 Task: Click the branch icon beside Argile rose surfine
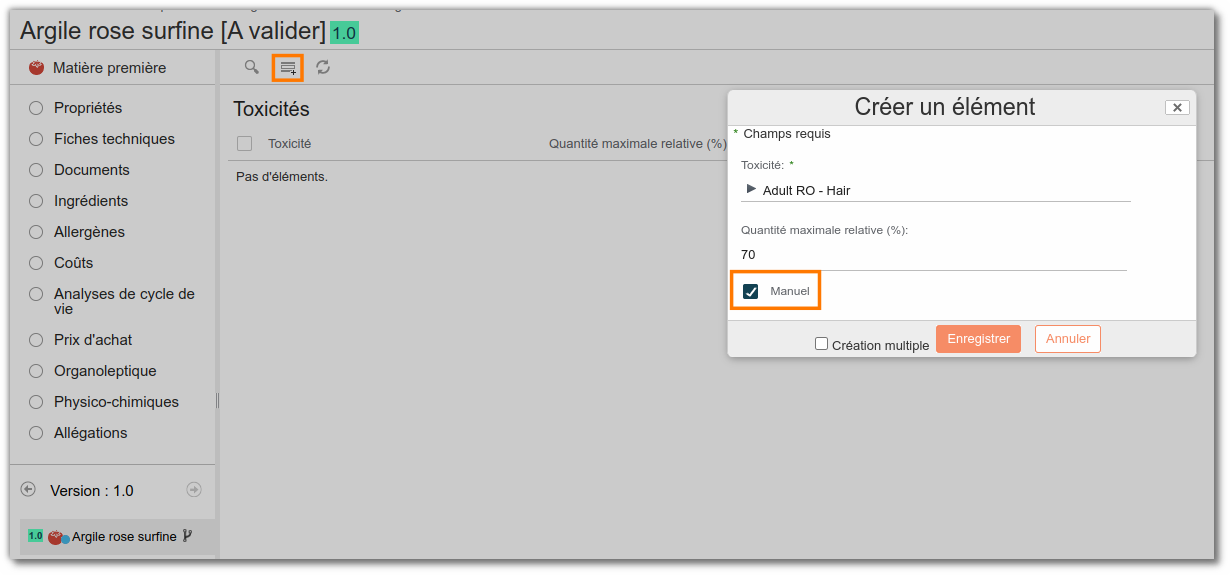(x=187, y=536)
